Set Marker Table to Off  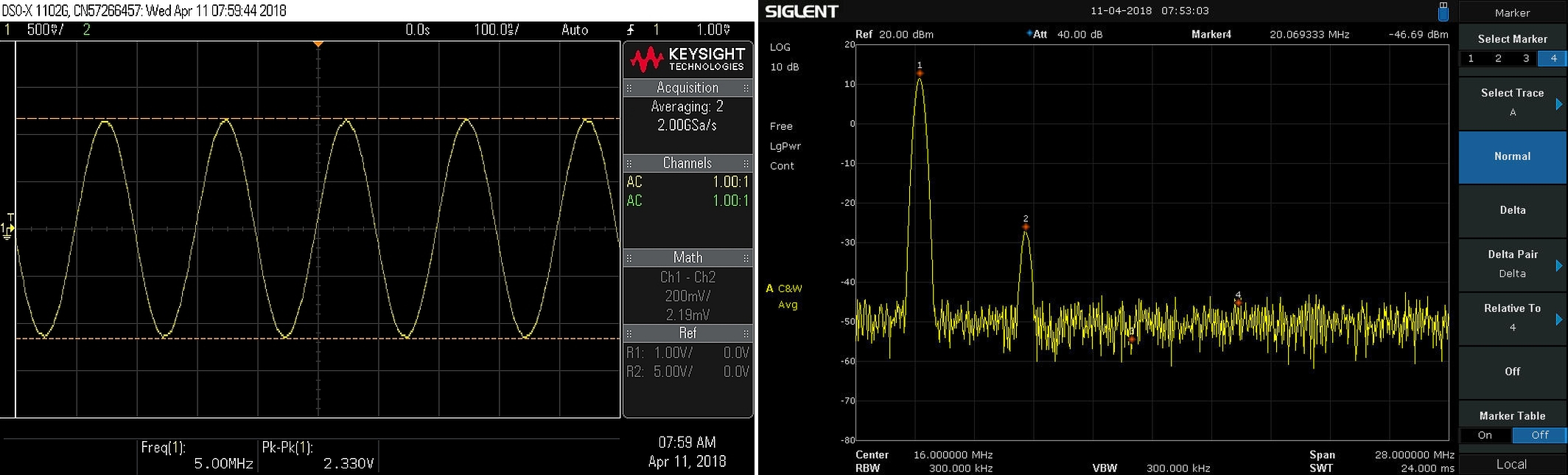[x=1540, y=435]
